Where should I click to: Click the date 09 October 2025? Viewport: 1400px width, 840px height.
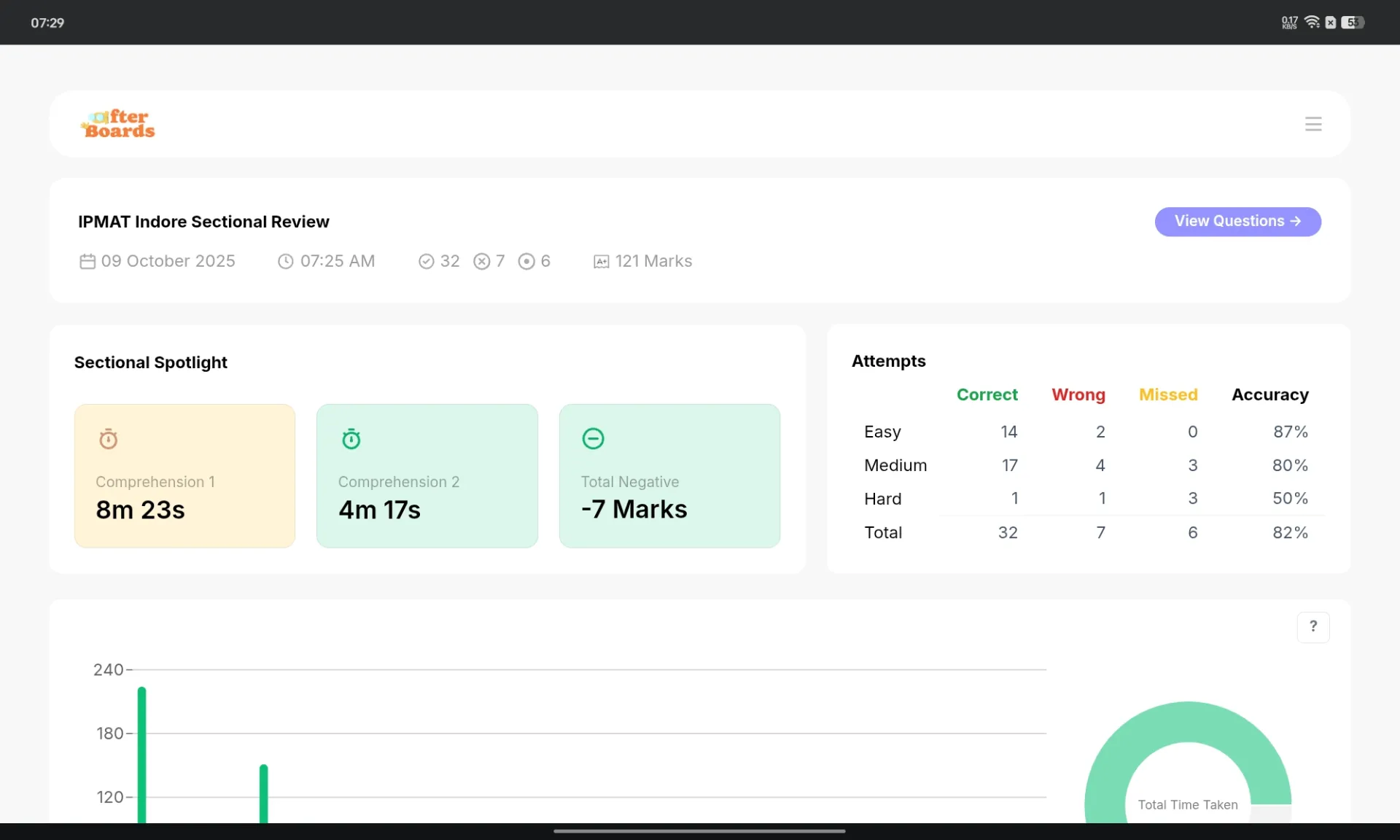pyautogui.click(x=168, y=261)
